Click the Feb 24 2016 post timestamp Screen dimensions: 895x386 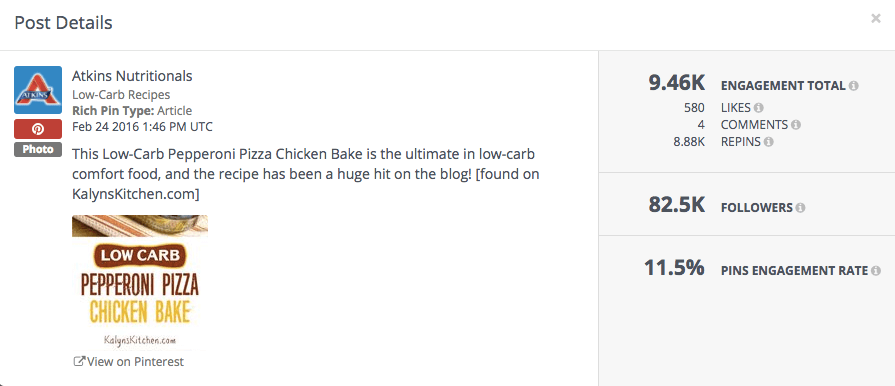[142, 126]
